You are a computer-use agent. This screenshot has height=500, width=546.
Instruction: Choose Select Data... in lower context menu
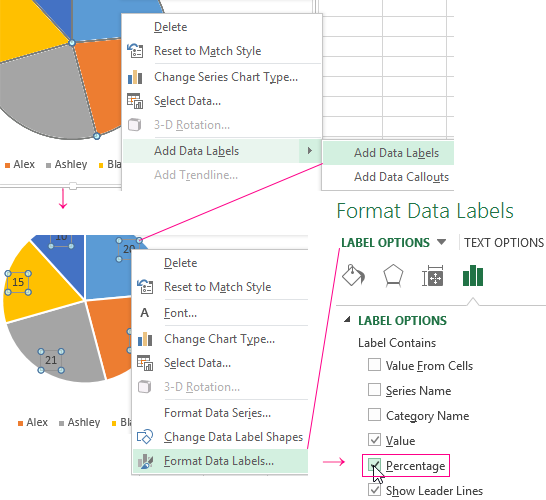[x=197, y=363]
